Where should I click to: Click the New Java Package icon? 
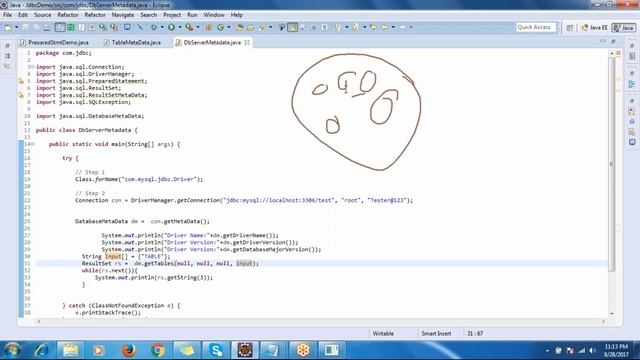[209, 27]
